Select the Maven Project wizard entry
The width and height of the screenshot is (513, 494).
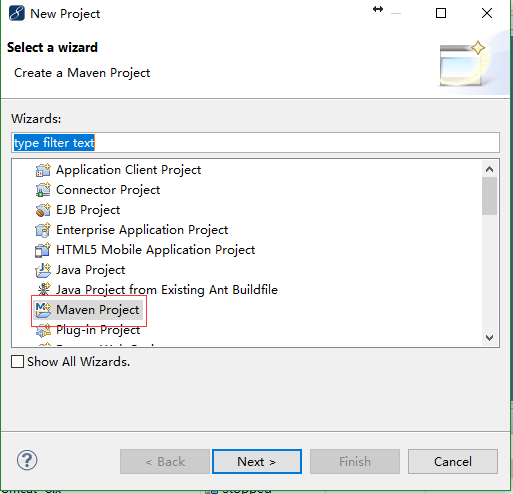pos(88,310)
